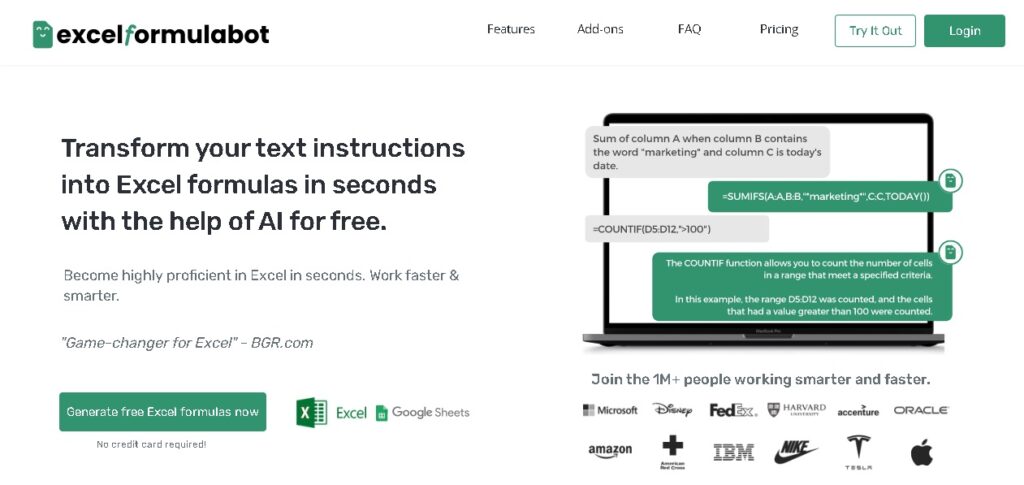The height and width of the screenshot is (485, 1024).
Task: Click Generate free Excel formulas now
Action: 163,412
